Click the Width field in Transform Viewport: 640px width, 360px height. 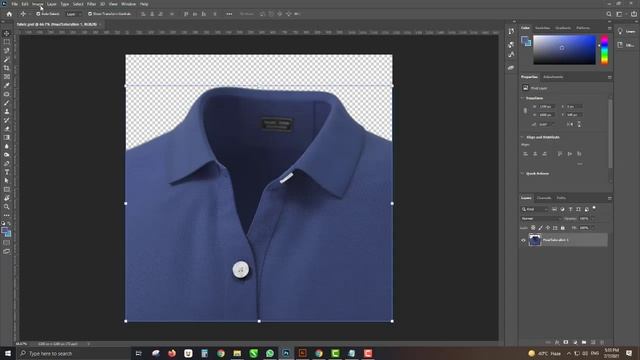547,107
